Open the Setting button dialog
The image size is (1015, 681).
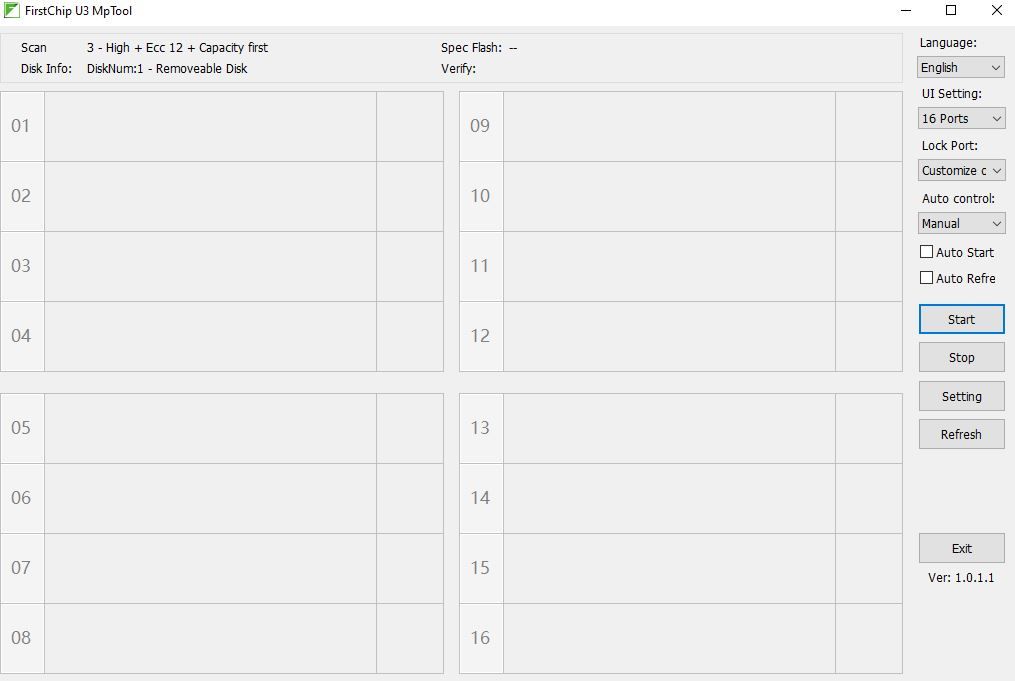(x=961, y=396)
